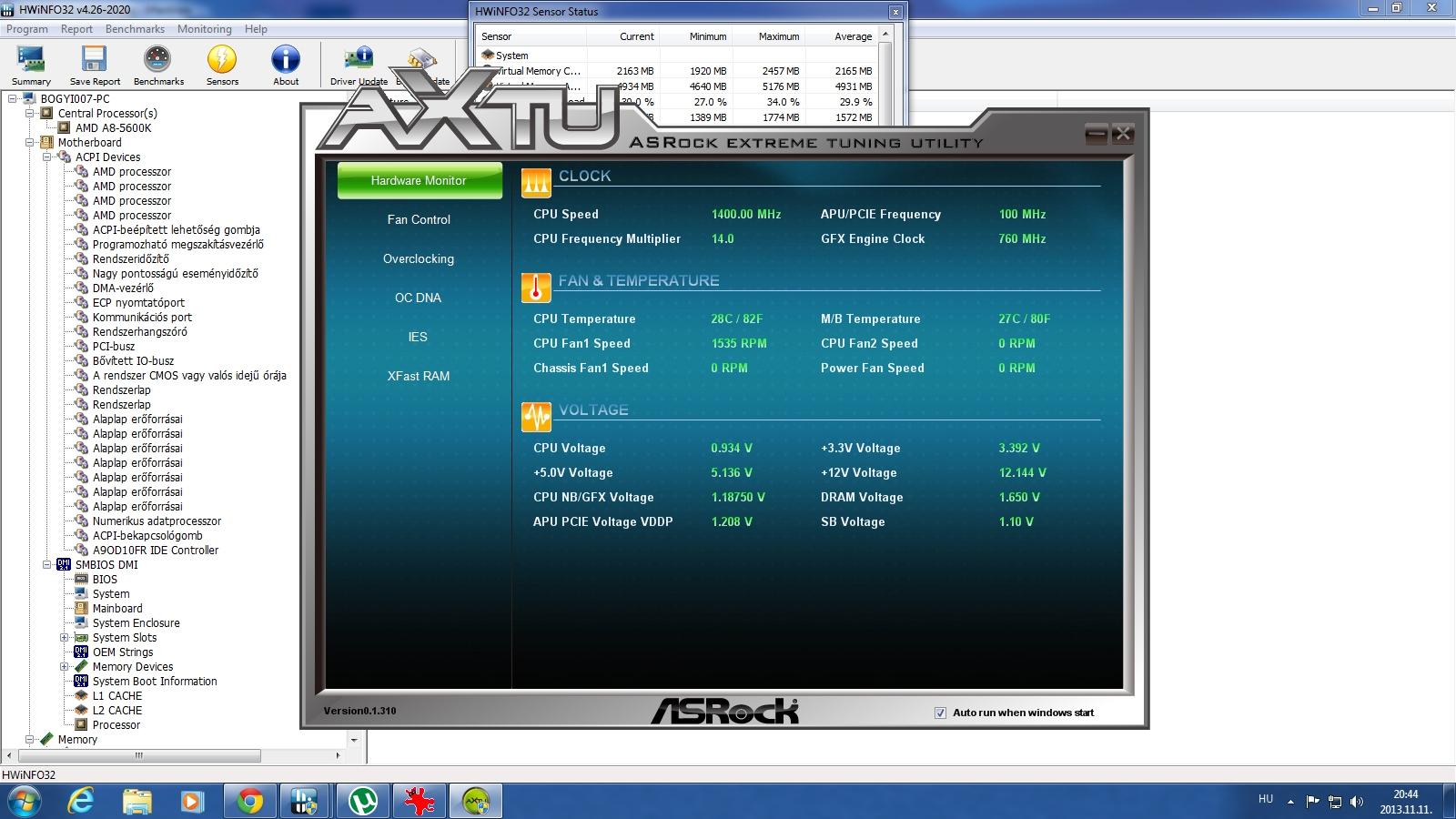The width and height of the screenshot is (1456, 819).
Task: Select the BIOS entry under SMBIOS
Action: (x=105, y=579)
